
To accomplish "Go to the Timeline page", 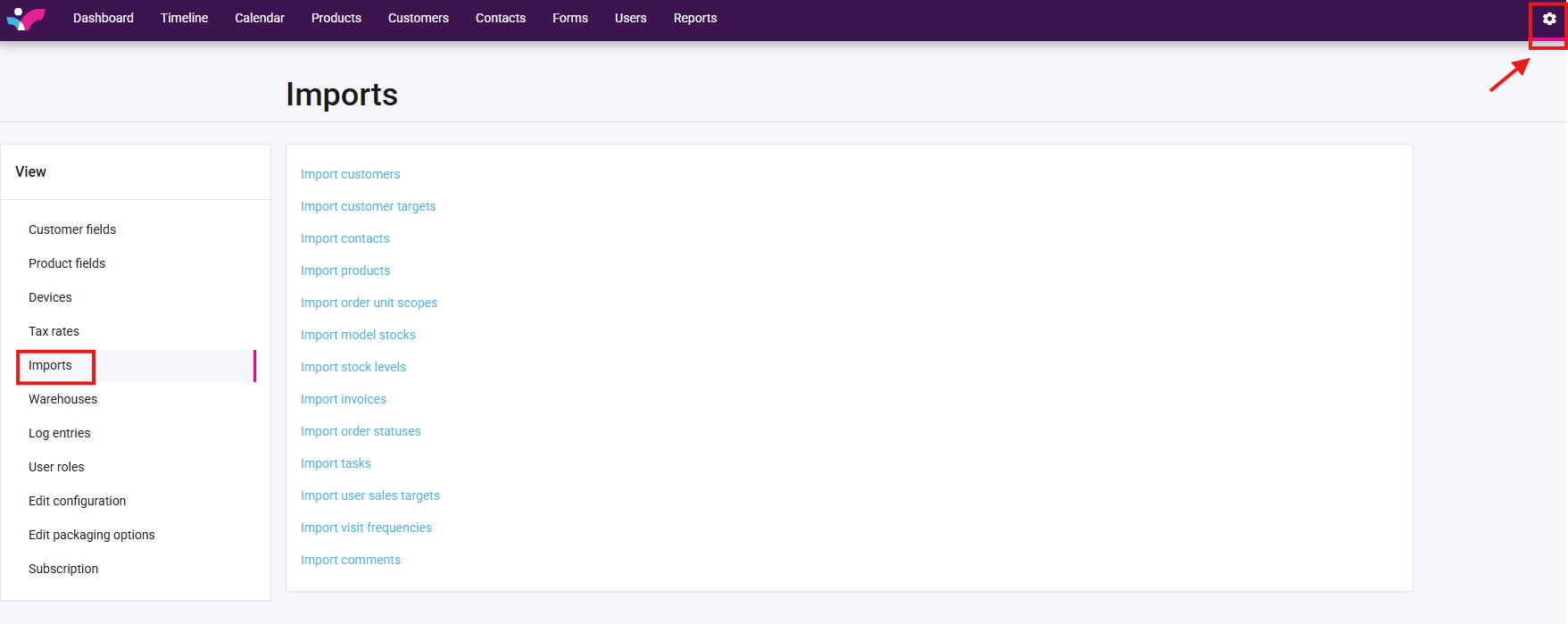I will pyautogui.click(x=184, y=18).
